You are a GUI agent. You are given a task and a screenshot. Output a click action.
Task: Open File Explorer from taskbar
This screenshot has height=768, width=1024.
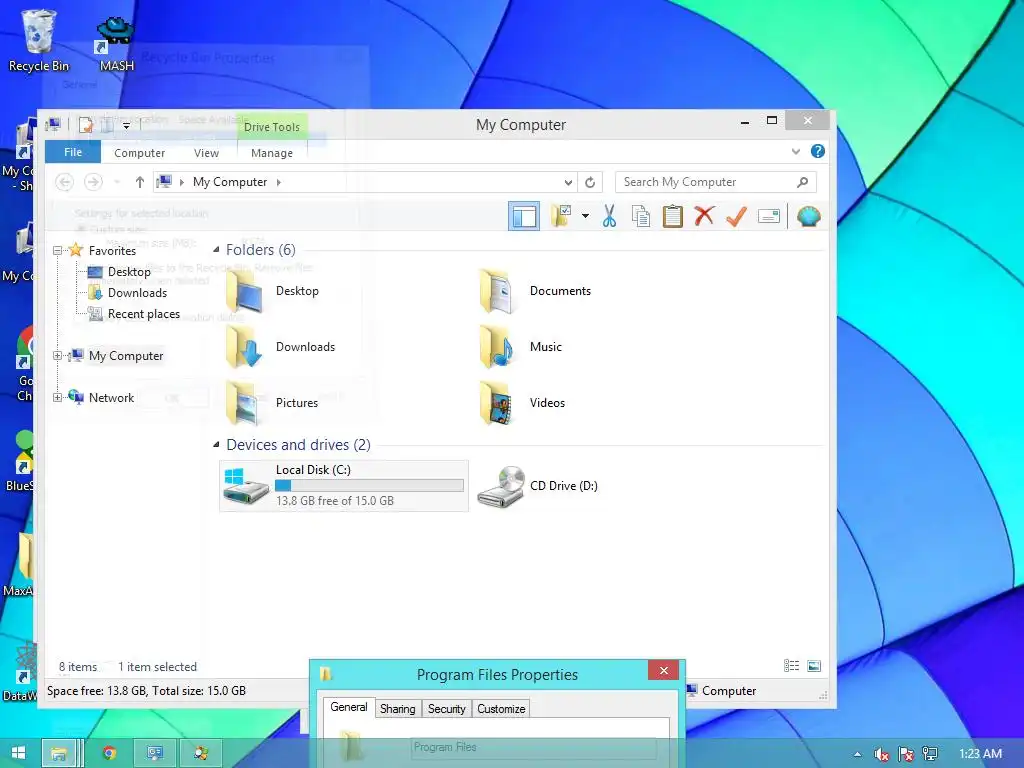point(59,754)
